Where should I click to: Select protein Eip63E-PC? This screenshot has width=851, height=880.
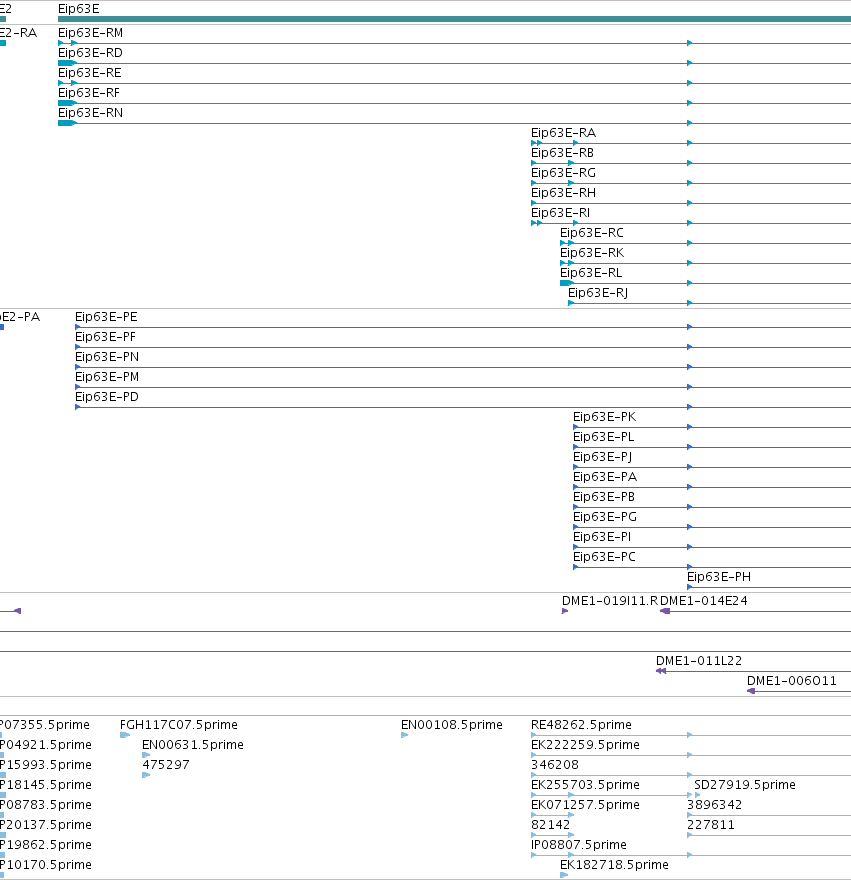[605, 557]
